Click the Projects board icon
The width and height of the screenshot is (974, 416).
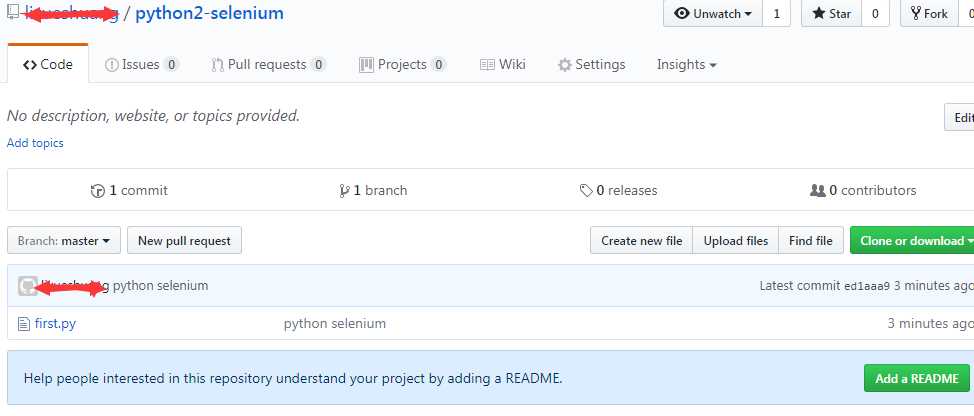[x=366, y=65]
